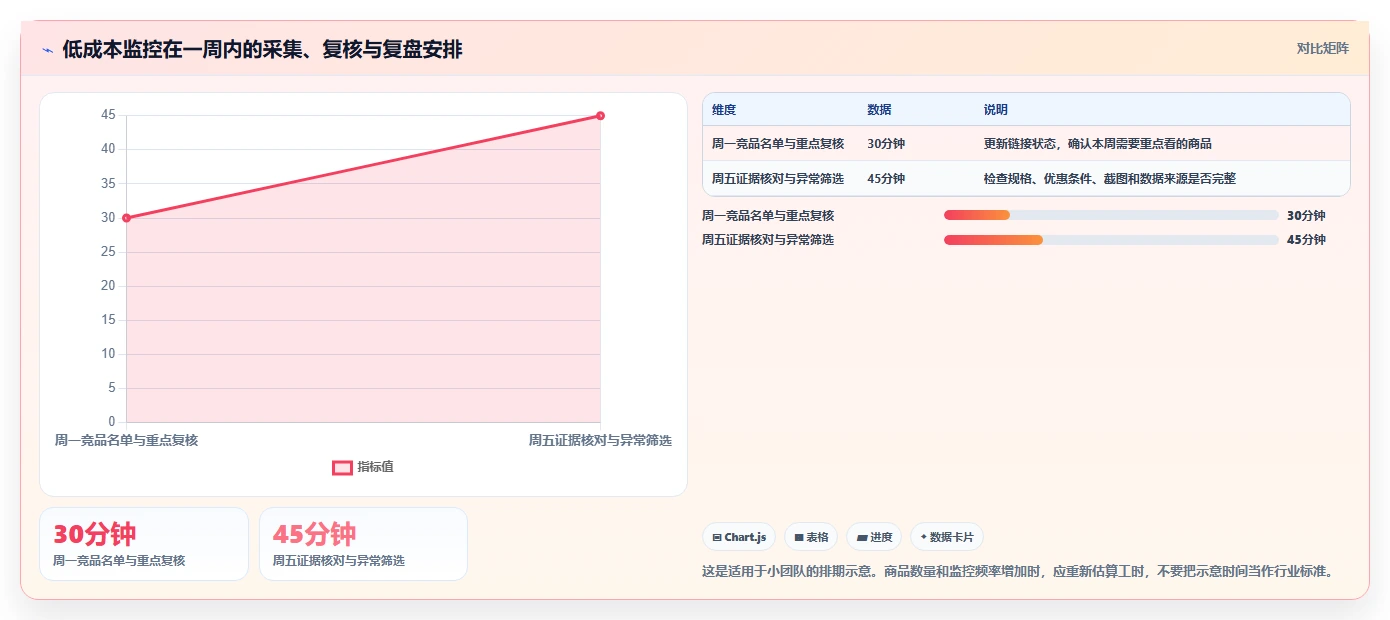Select the Chart.js tag chip
The width and height of the screenshot is (1390, 620).
[x=739, y=537]
